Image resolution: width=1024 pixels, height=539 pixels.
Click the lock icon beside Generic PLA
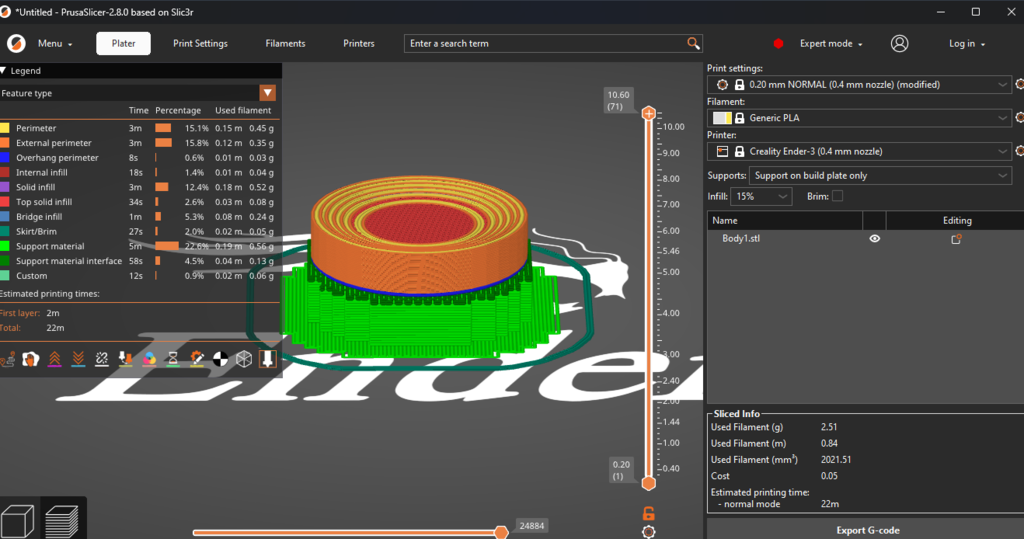coord(739,118)
